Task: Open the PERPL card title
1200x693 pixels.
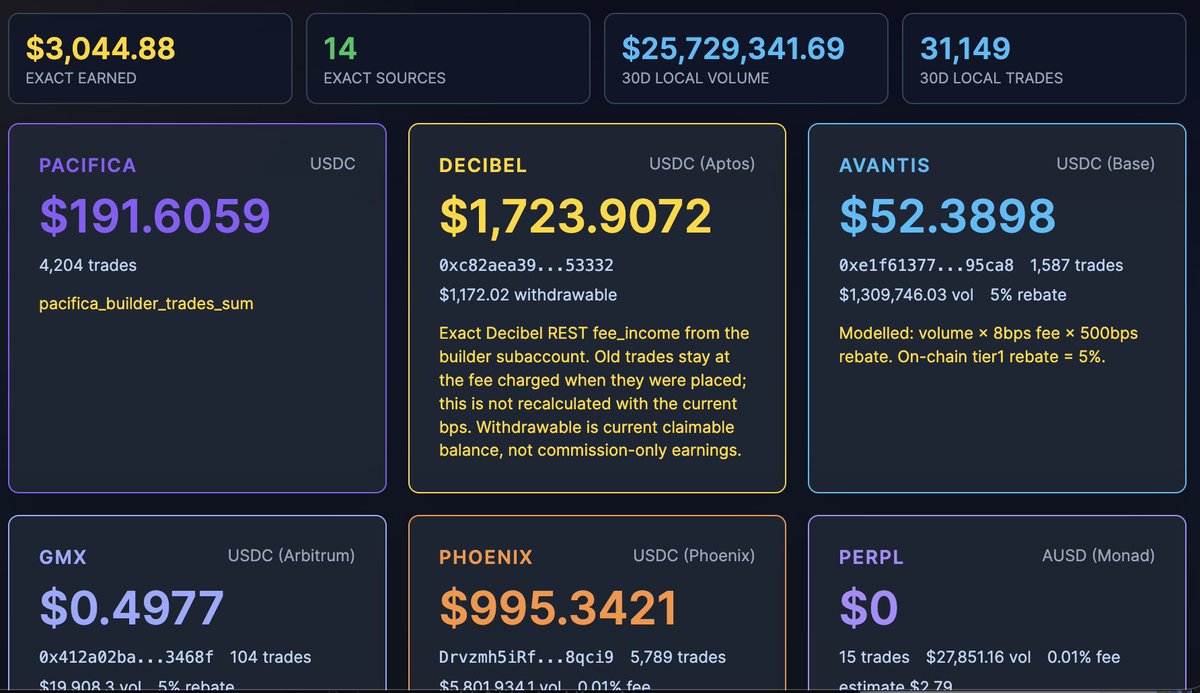Action: tap(871, 557)
